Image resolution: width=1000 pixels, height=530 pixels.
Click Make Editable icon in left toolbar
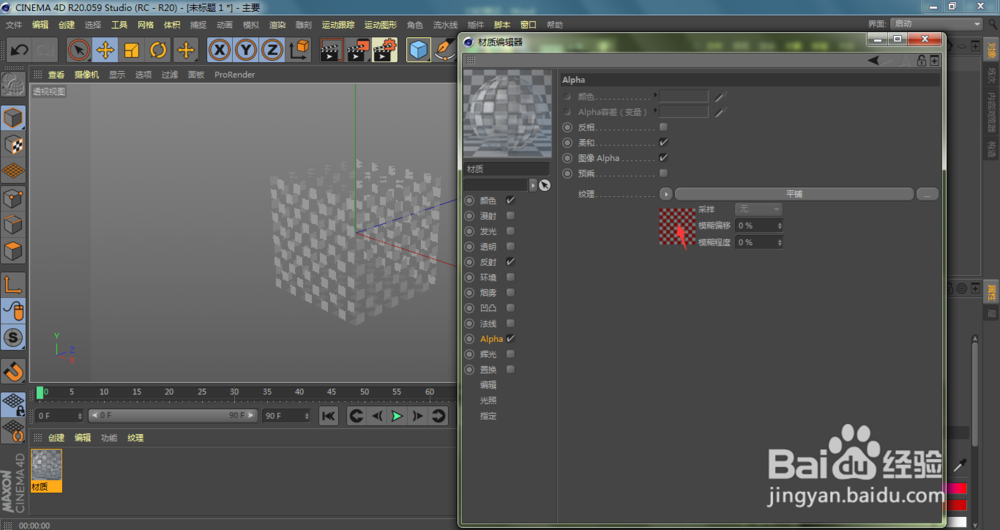13,84
